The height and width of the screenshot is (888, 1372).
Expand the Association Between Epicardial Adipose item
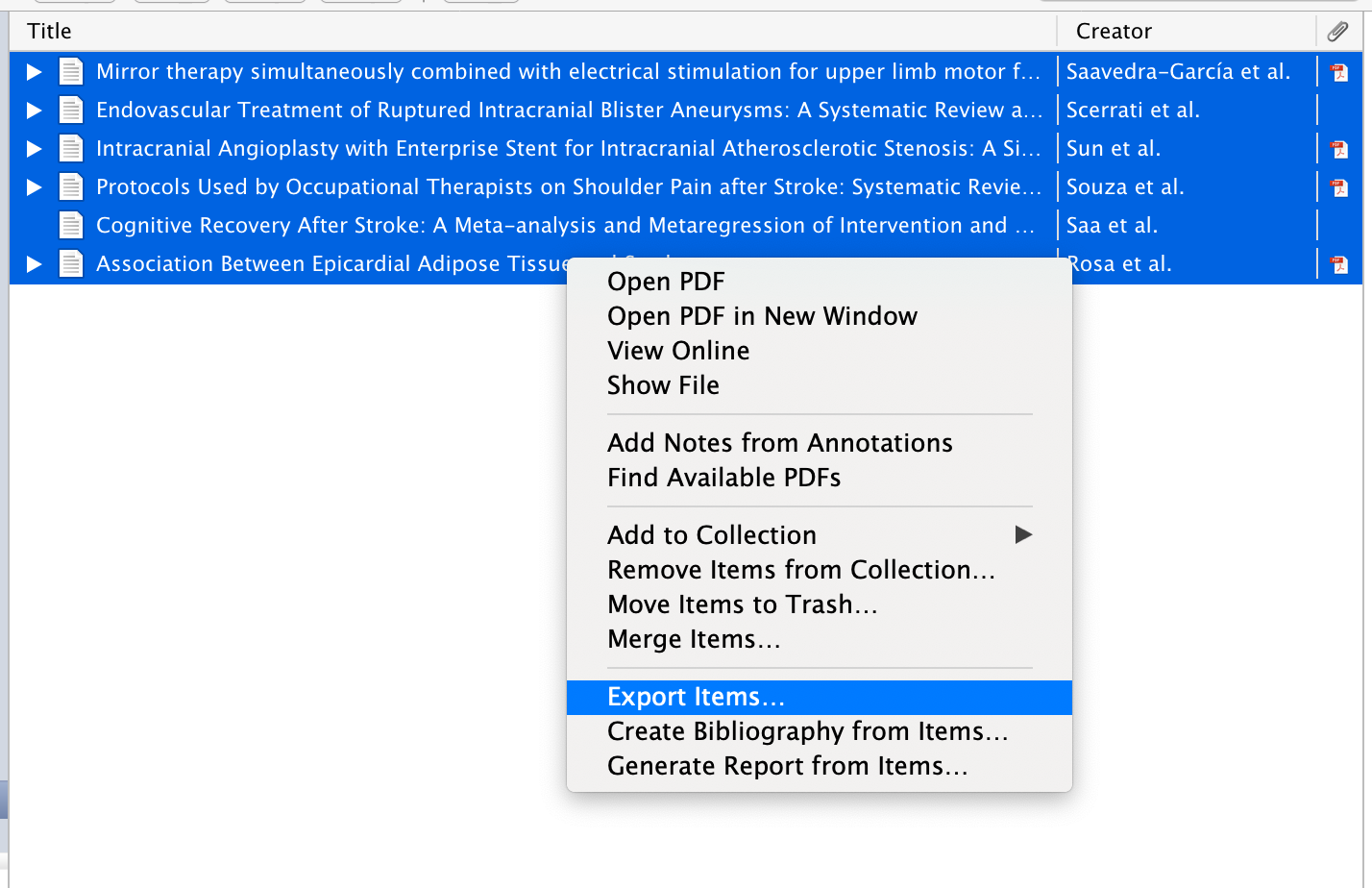click(34, 264)
